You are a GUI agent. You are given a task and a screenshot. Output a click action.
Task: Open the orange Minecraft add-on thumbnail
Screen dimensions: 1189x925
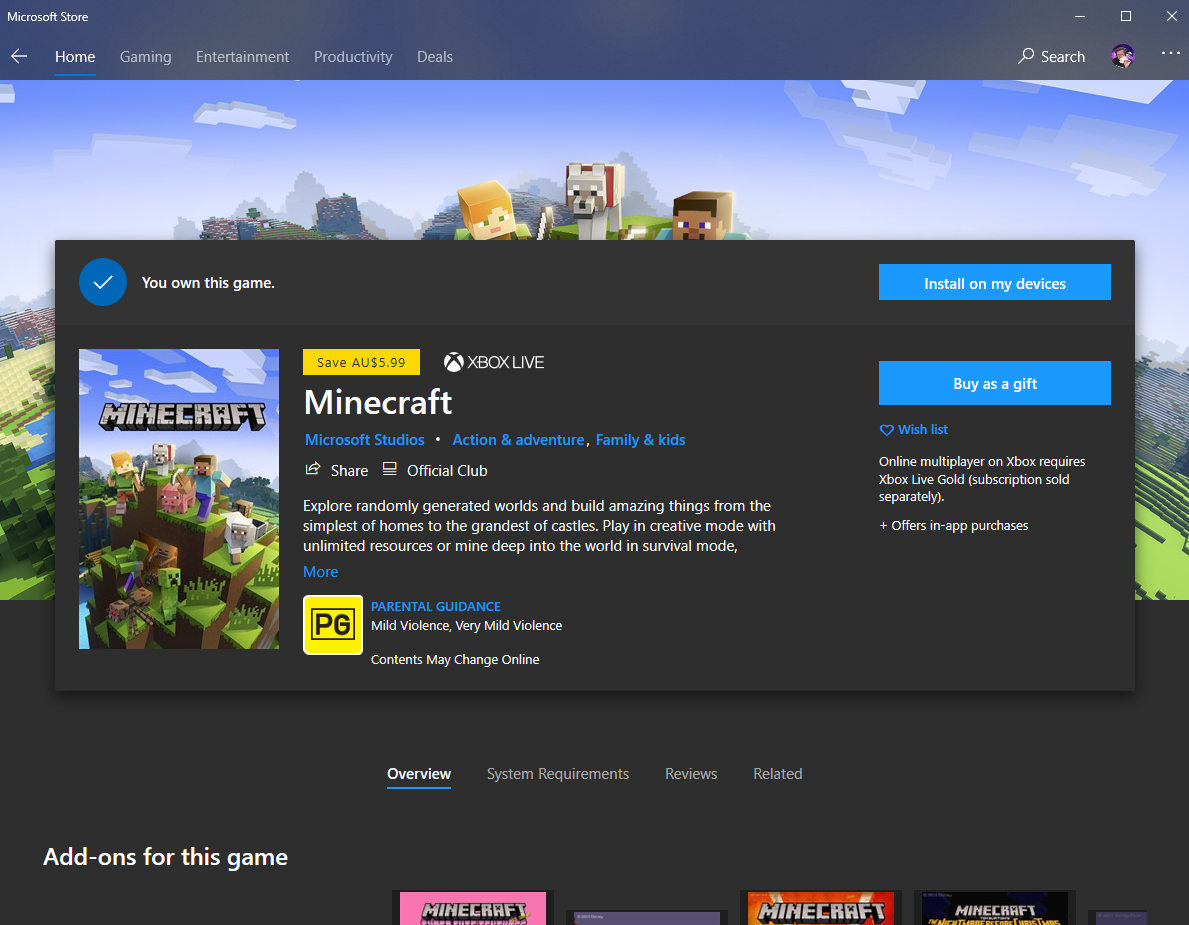pos(820,908)
